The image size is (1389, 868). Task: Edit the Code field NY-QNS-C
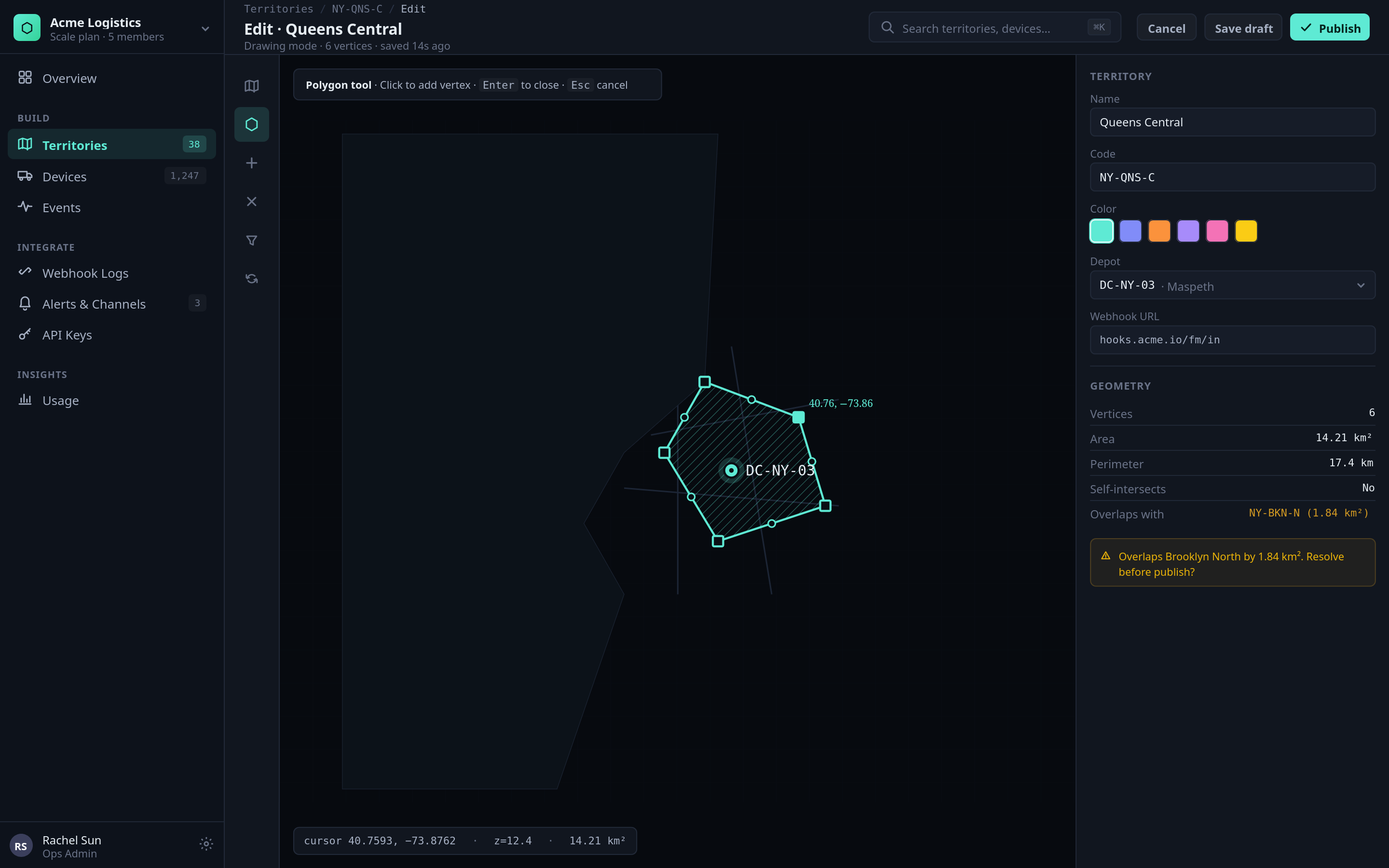coord(1232,177)
